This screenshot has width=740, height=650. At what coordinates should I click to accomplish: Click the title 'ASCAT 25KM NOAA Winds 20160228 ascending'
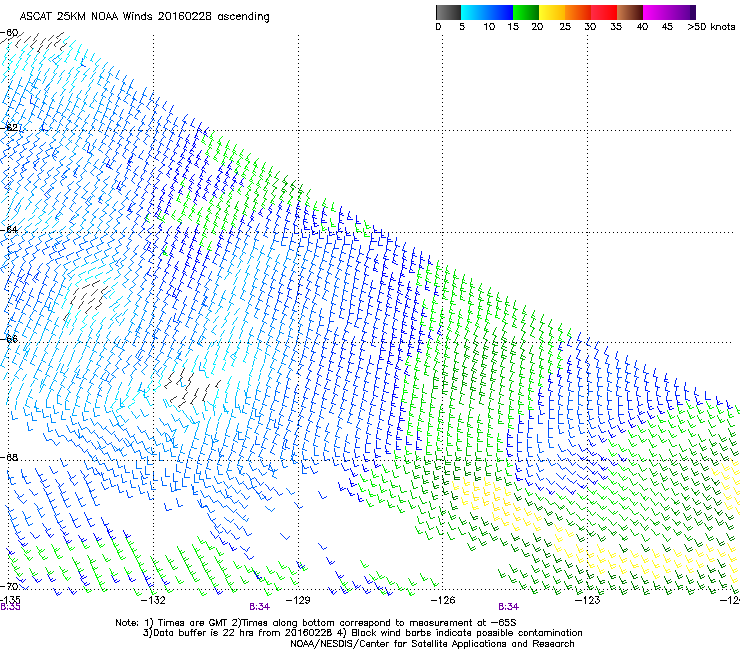[144, 17]
